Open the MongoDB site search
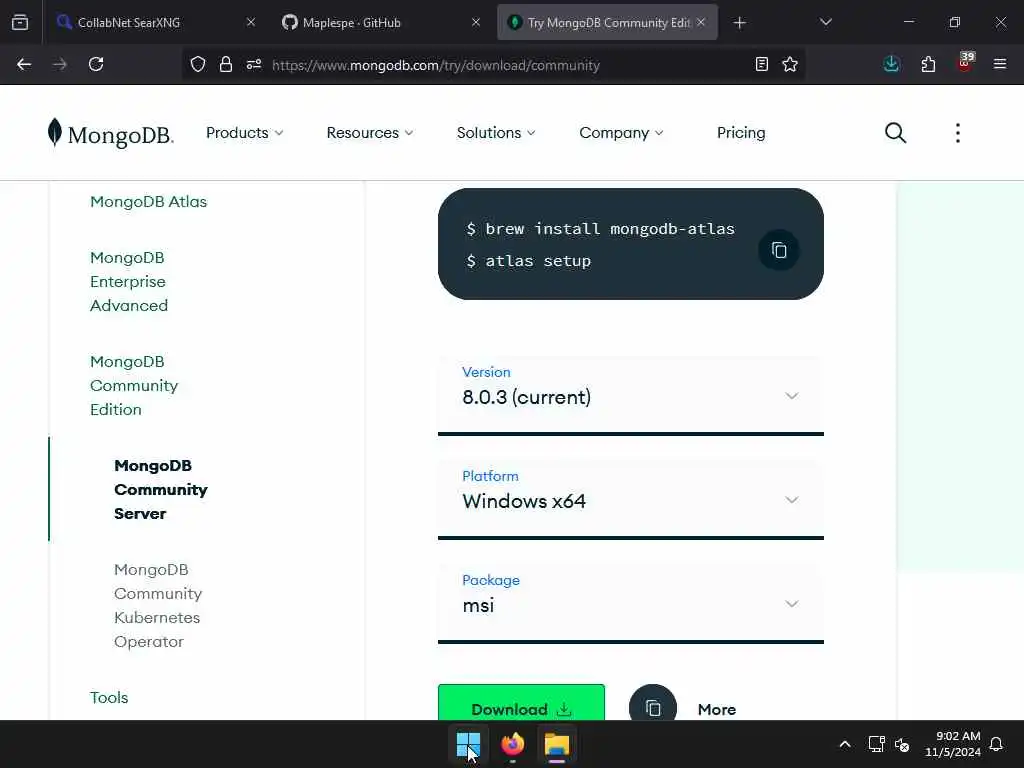1024x768 pixels. click(x=895, y=133)
